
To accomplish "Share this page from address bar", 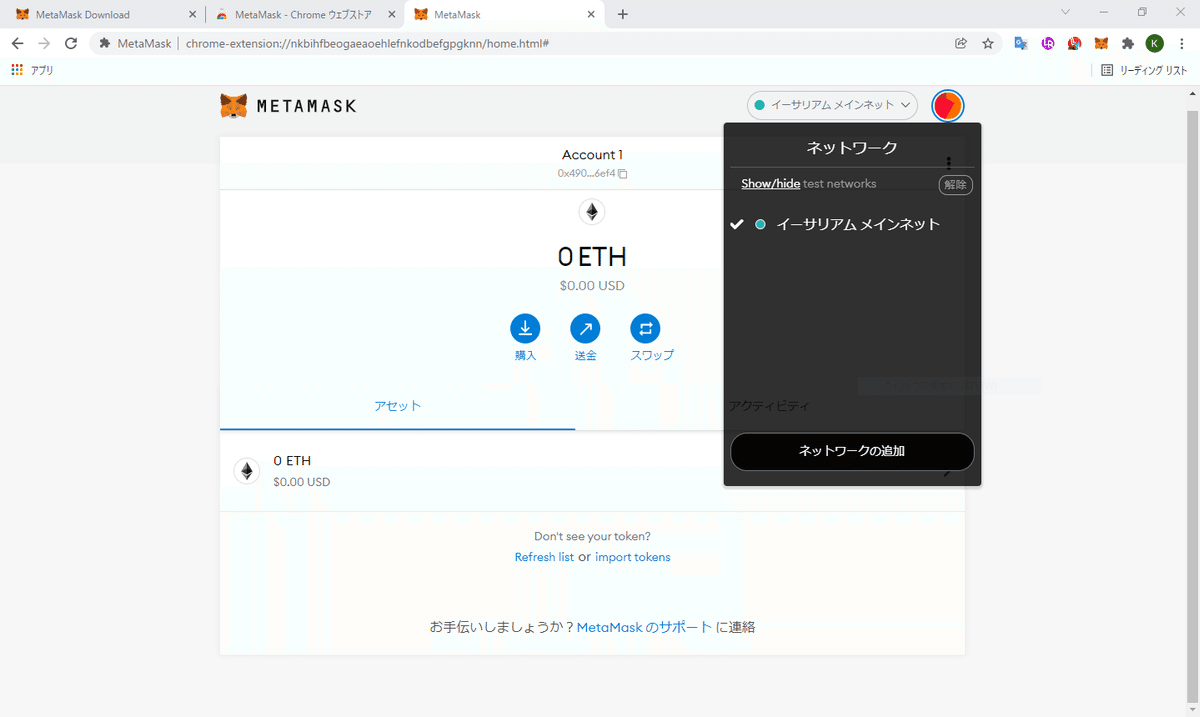I will coord(961,43).
